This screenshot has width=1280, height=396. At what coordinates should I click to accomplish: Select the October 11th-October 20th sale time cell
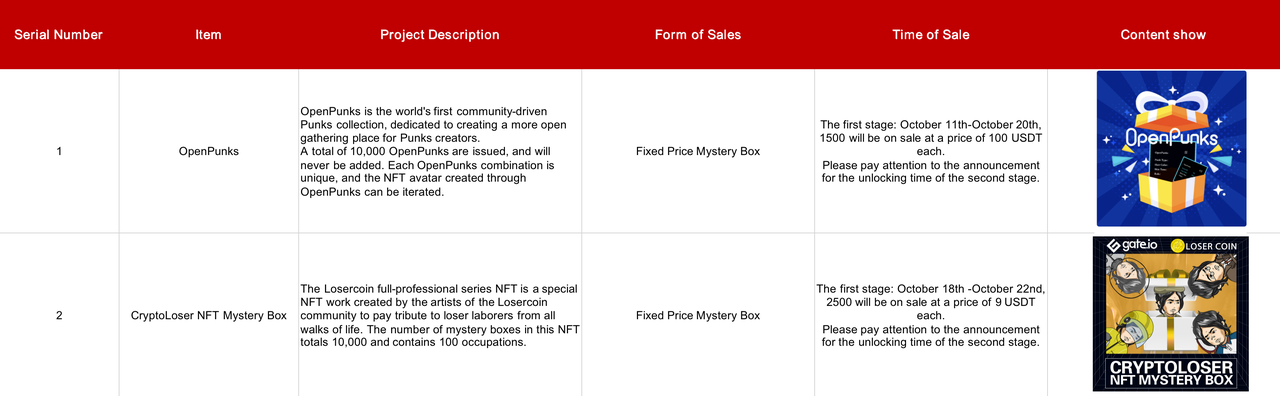(930, 151)
